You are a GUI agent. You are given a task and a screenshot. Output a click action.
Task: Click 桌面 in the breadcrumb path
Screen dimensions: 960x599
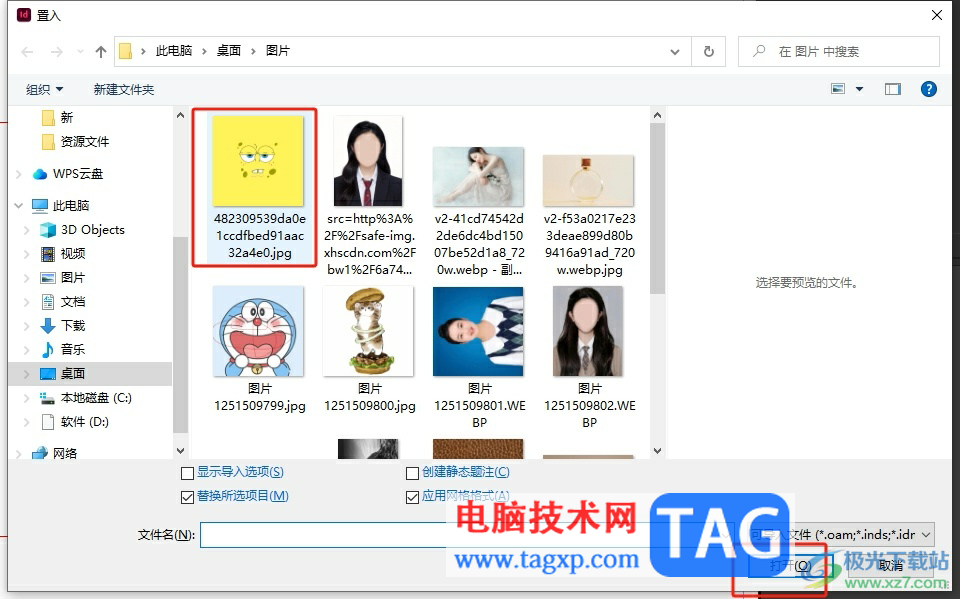[229, 51]
